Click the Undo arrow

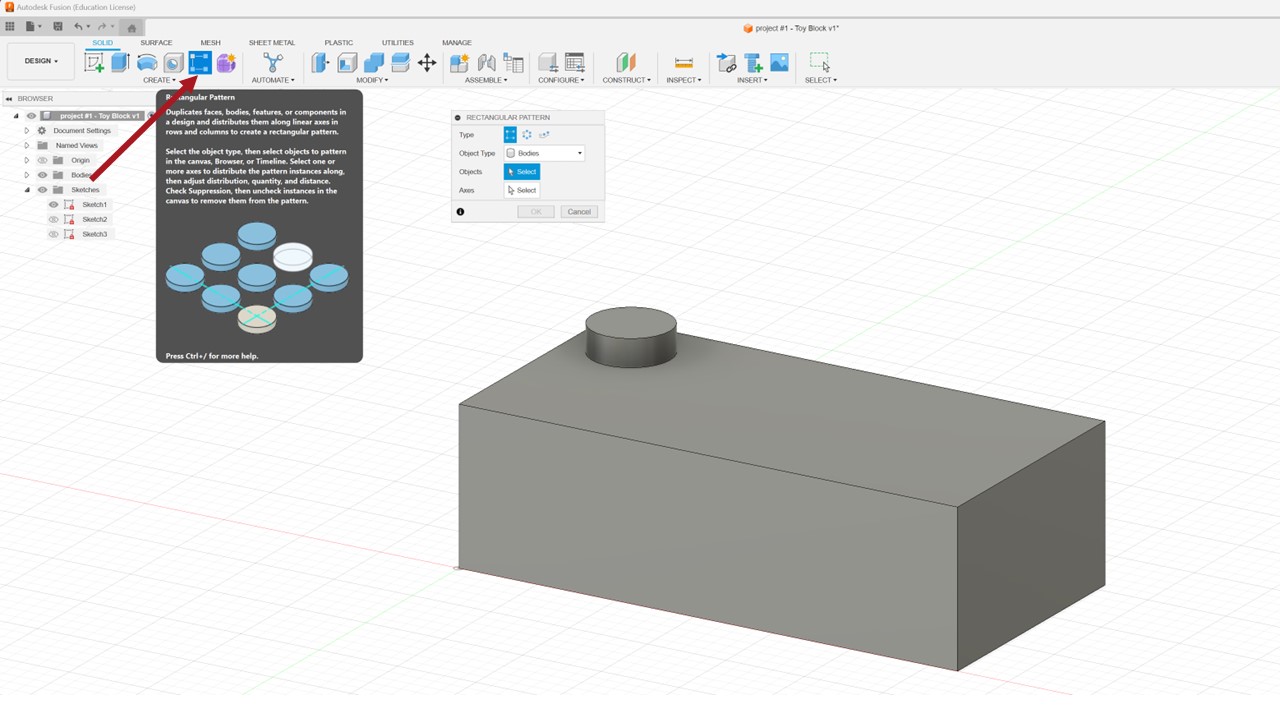pyautogui.click(x=79, y=27)
